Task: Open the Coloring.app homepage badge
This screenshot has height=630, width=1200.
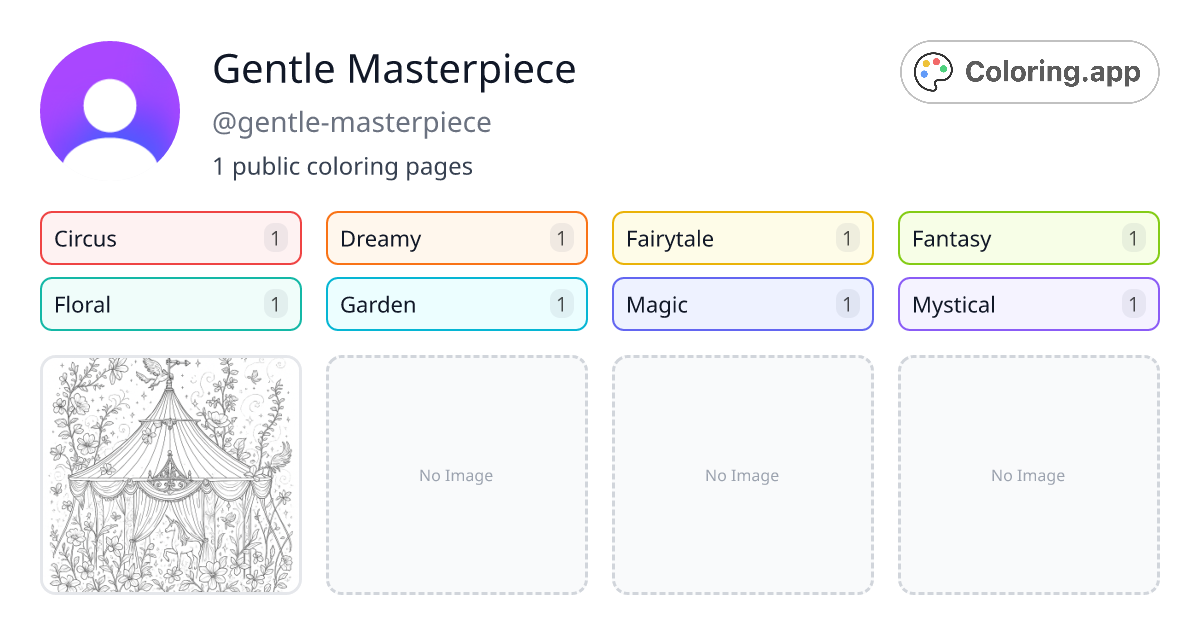Action: point(1029,71)
